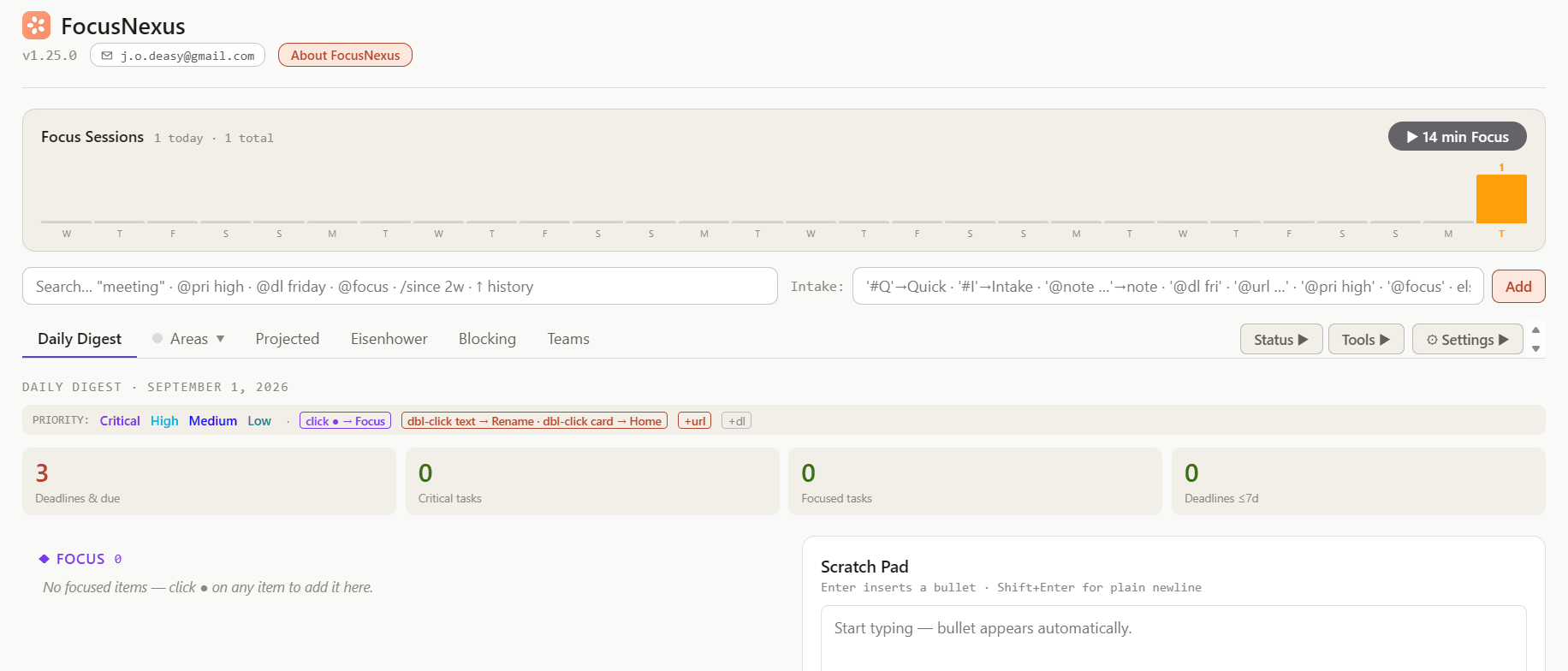Open the Teams tab
Image resolution: width=1568 pixels, height=671 pixels.
[568, 339]
